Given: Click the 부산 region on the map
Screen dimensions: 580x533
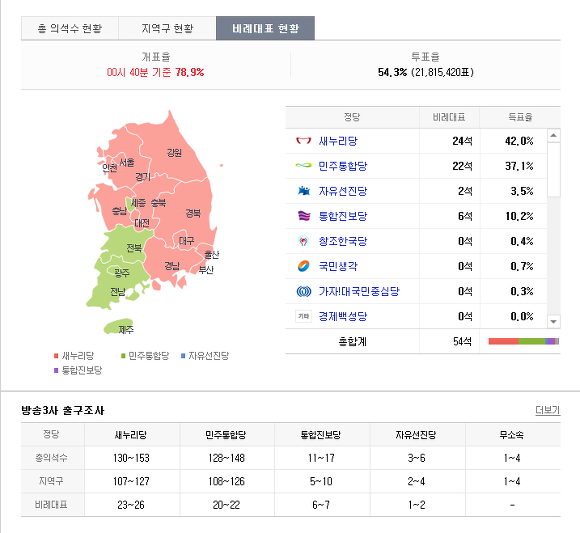Looking at the screenshot, I should pyautogui.click(x=206, y=270).
